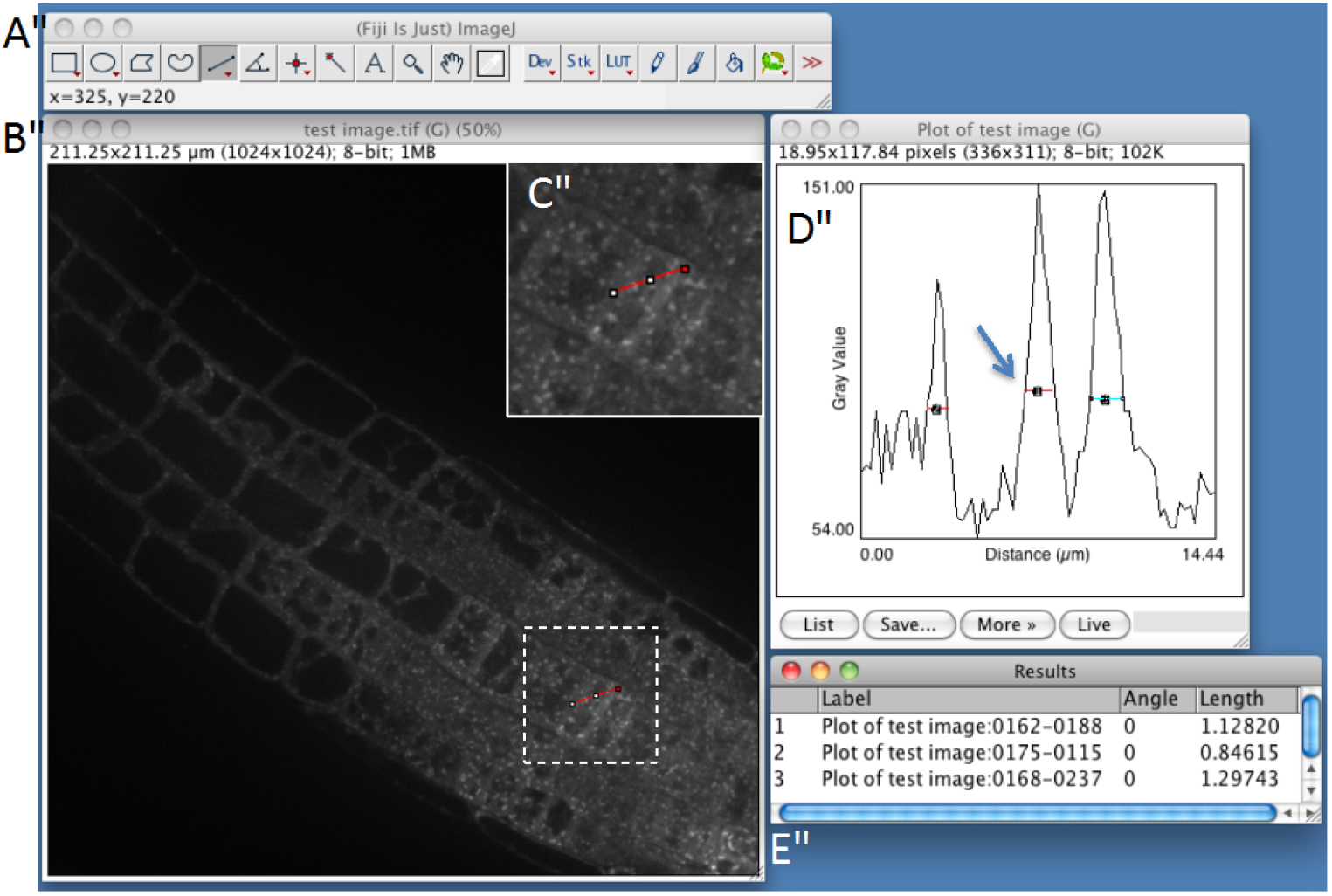Click the List button in plot window

818,625
